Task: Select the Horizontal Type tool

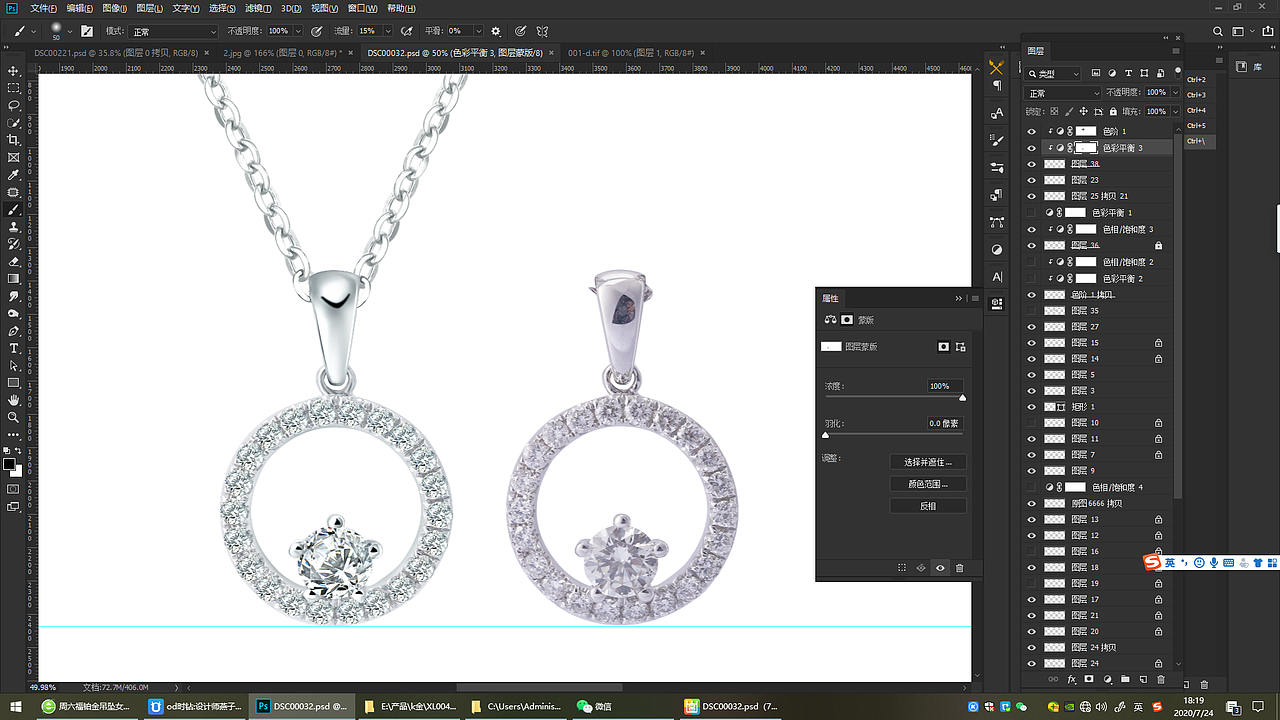Action: tap(14, 348)
